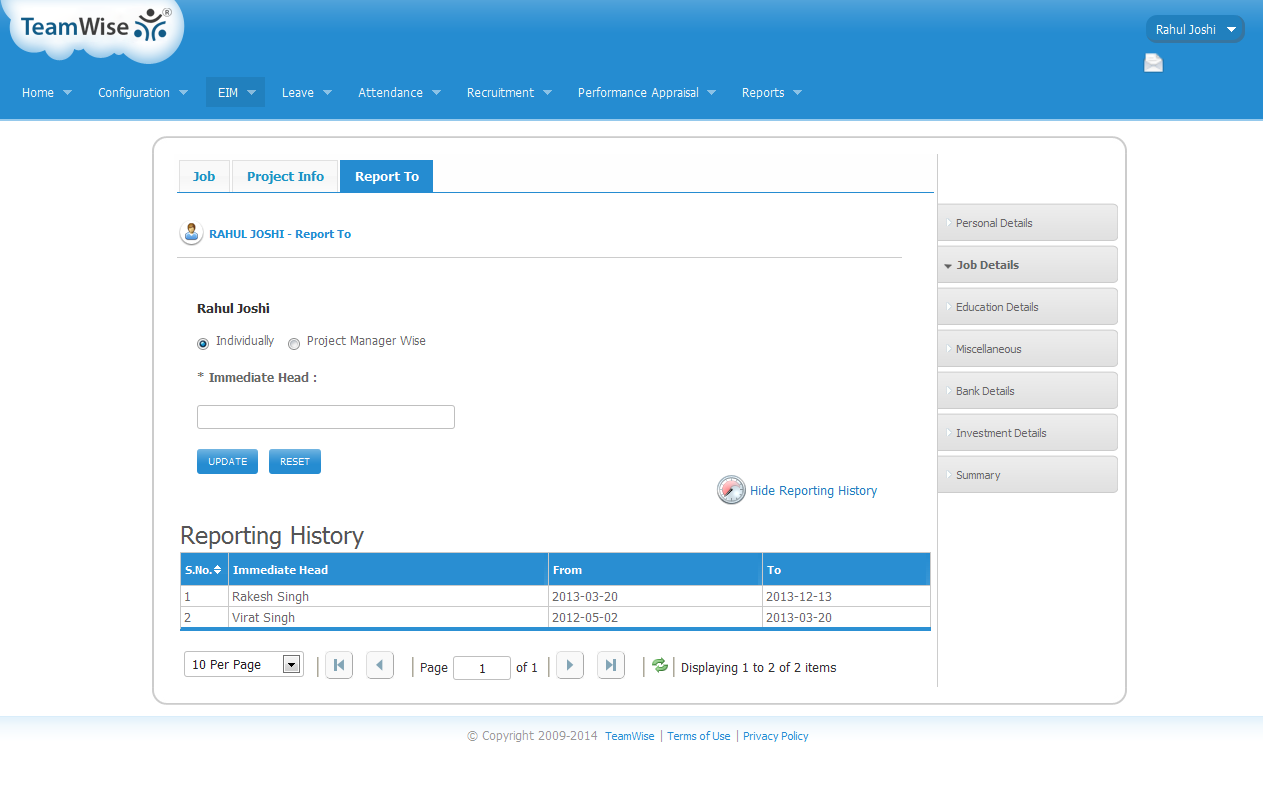This screenshot has height=791, width=1263.
Task: Go to next page of history
Action: 570,666
